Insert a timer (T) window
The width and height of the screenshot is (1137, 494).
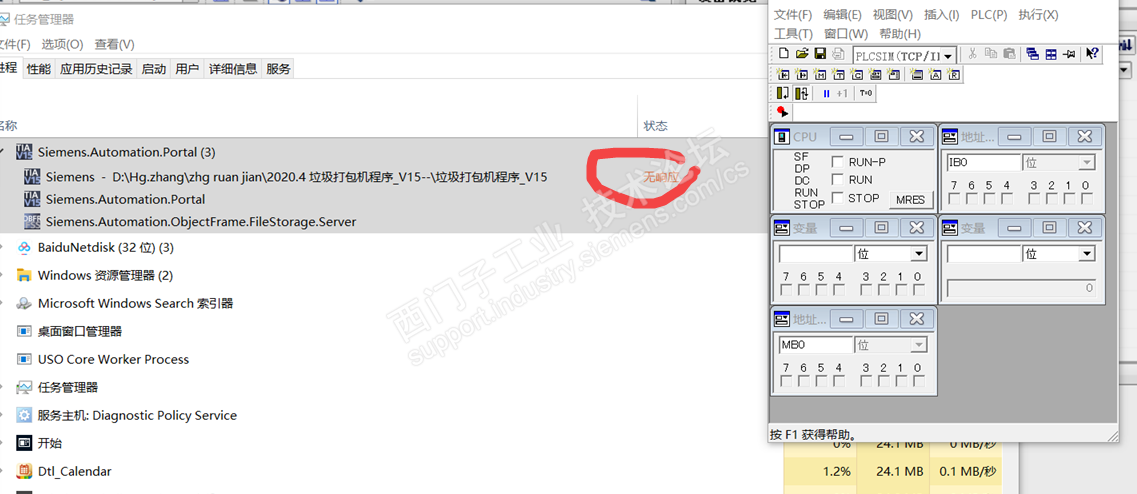click(x=838, y=75)
